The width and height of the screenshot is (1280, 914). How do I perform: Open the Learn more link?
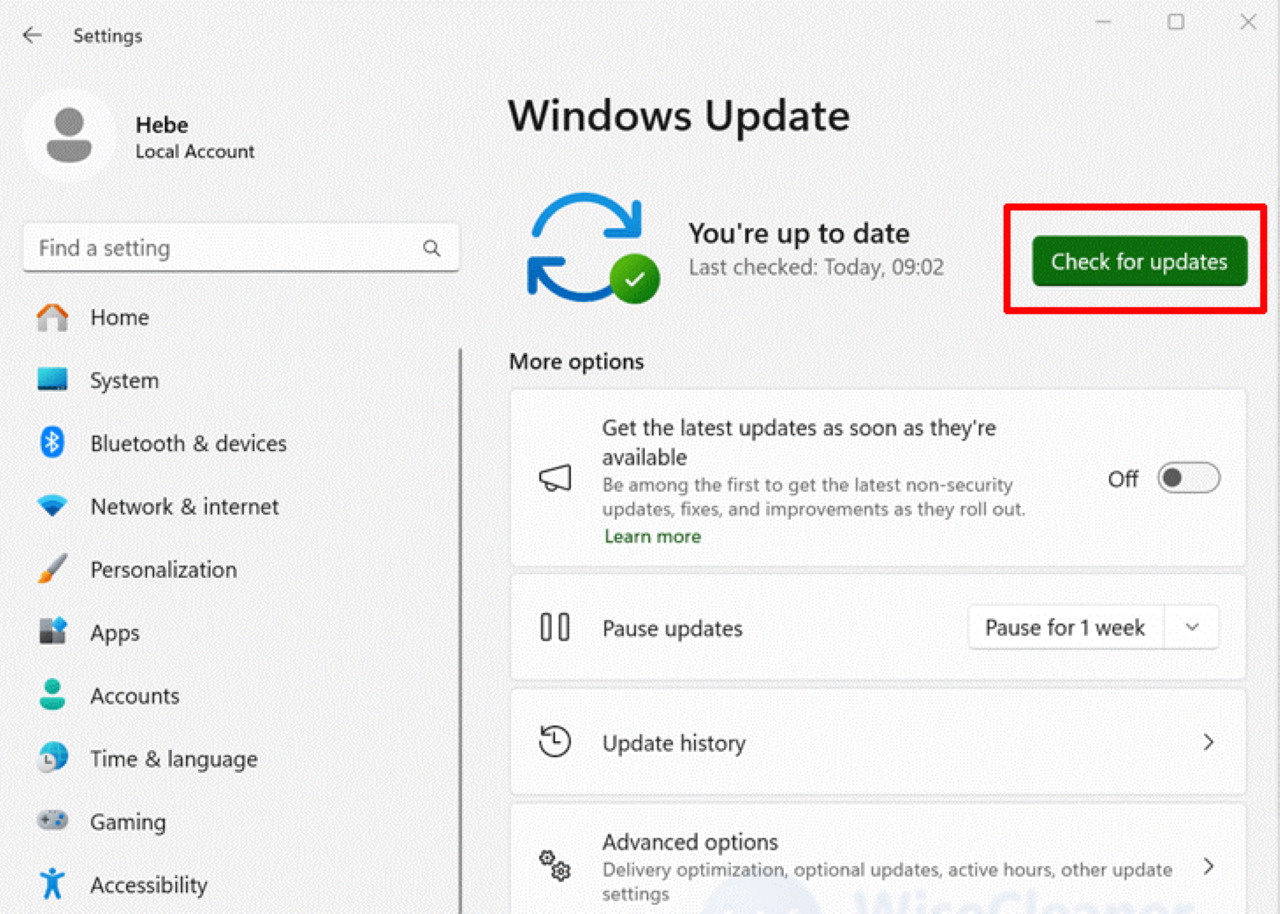(652, 536)
